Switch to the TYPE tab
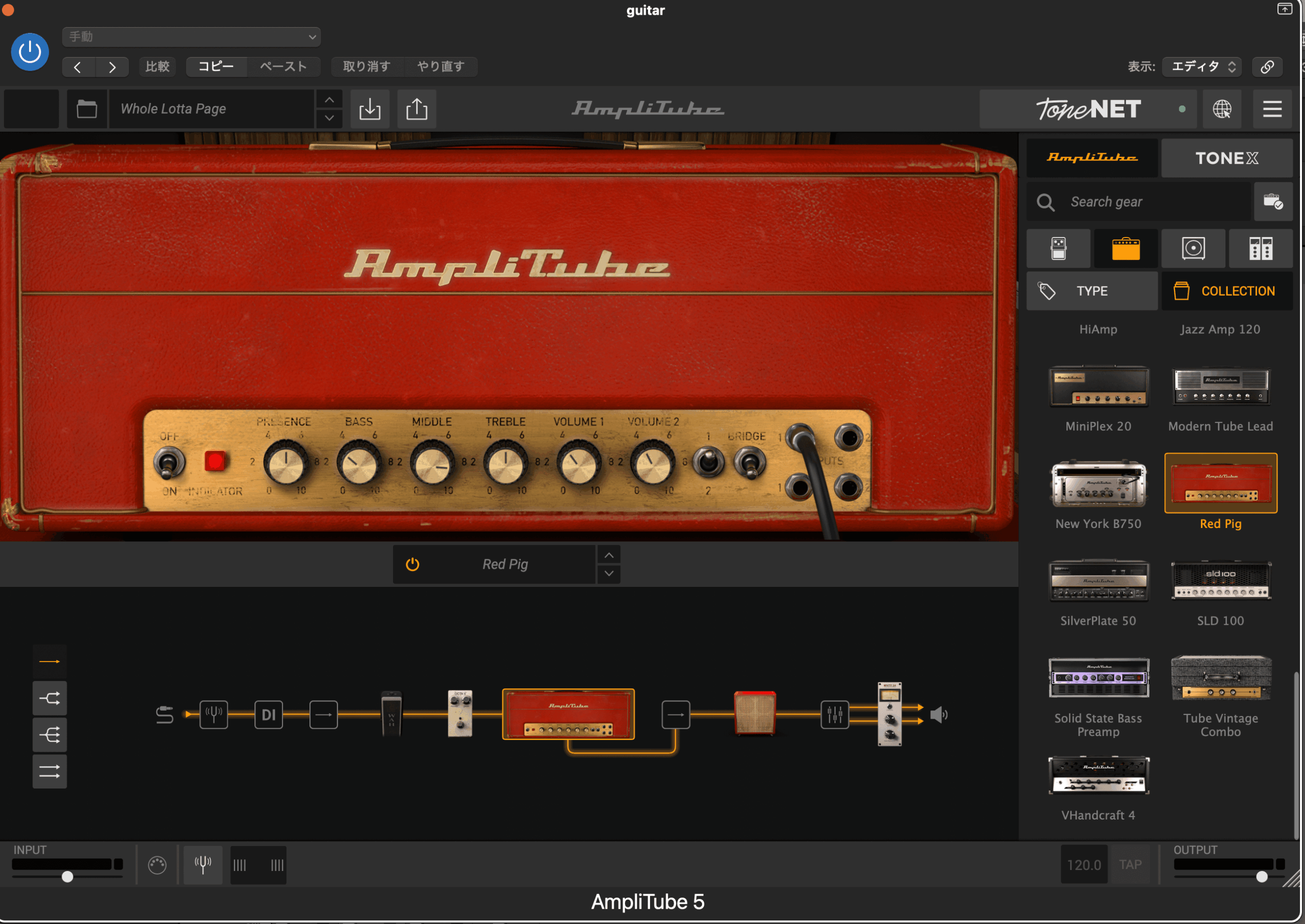The image size is (1305, 924). click(x=1091, y=291)
